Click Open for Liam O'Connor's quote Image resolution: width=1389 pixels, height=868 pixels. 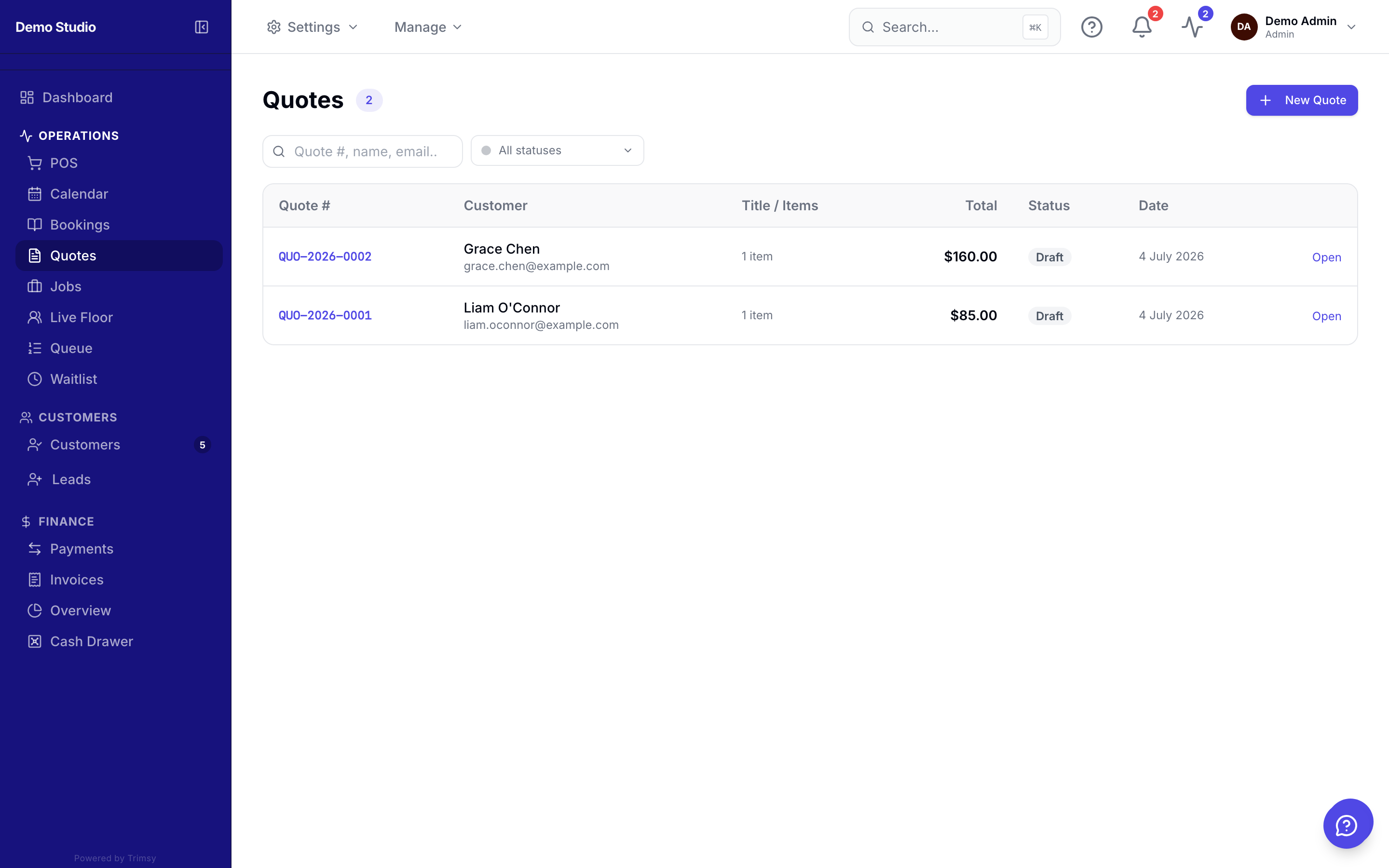(x=1326, y=316)
